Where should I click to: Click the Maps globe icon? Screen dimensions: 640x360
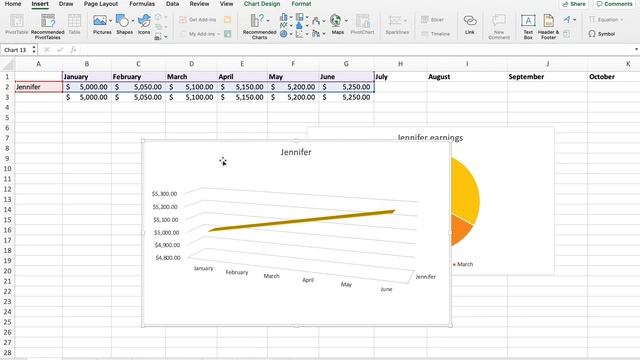pyautogui.click(x=336, y=20)
